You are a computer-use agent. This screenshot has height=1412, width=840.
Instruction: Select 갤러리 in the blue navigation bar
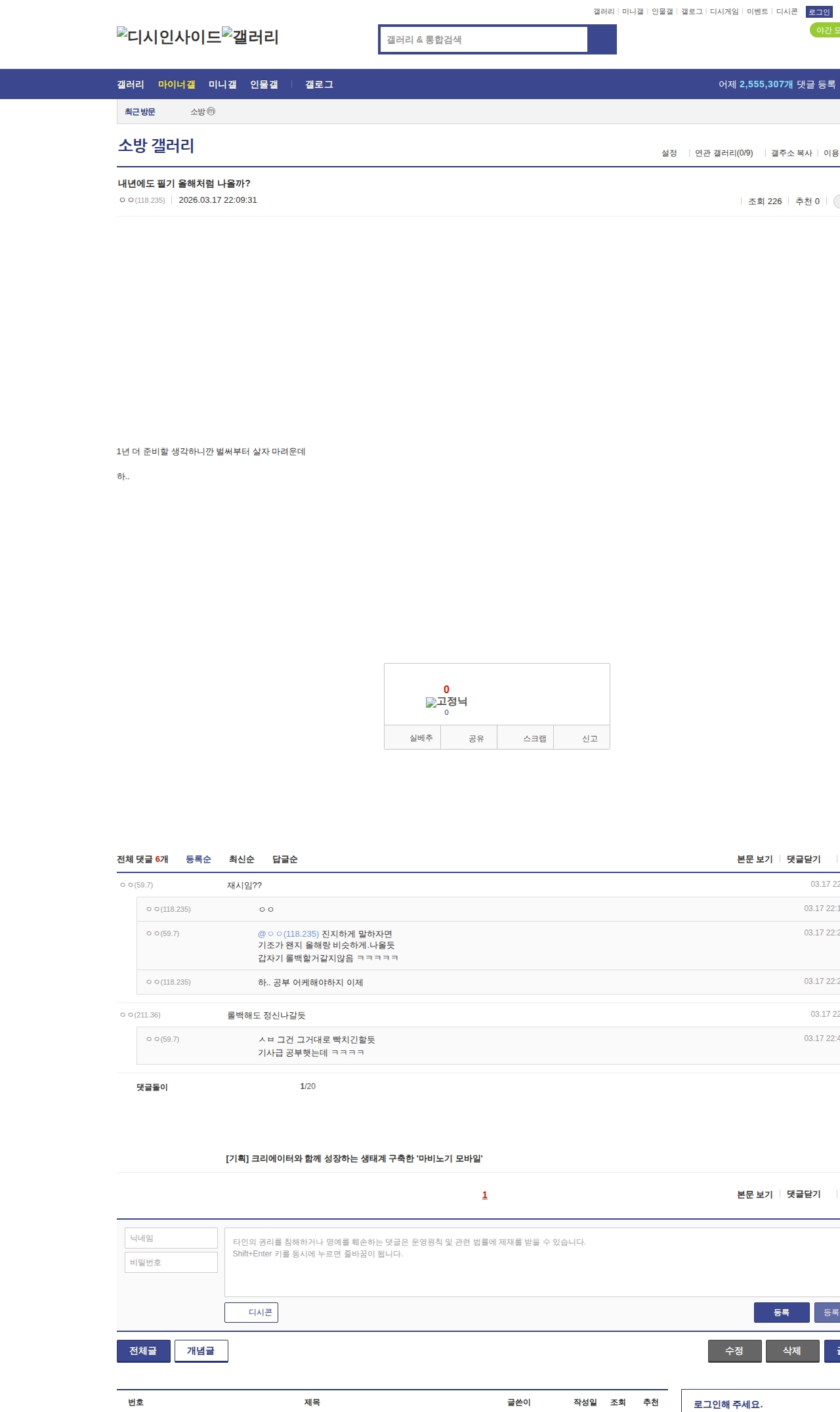click(x=131, y=85)
